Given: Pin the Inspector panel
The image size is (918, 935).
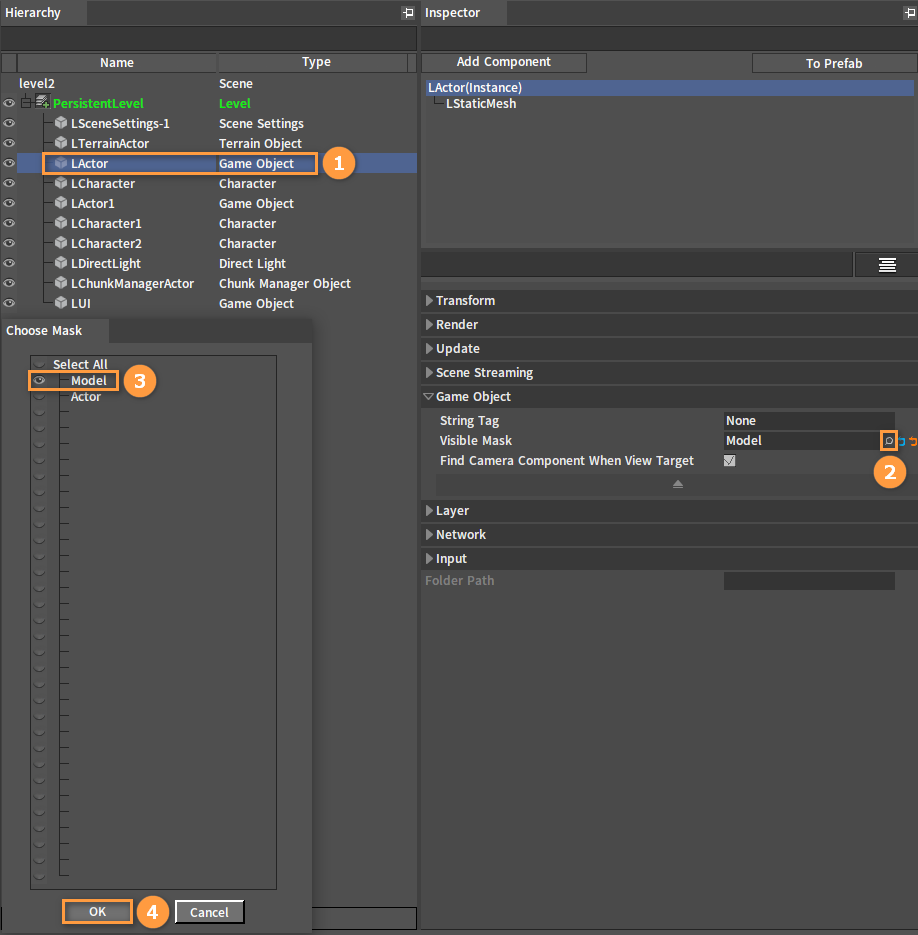Looking at the screenshot, I should 910,13.
